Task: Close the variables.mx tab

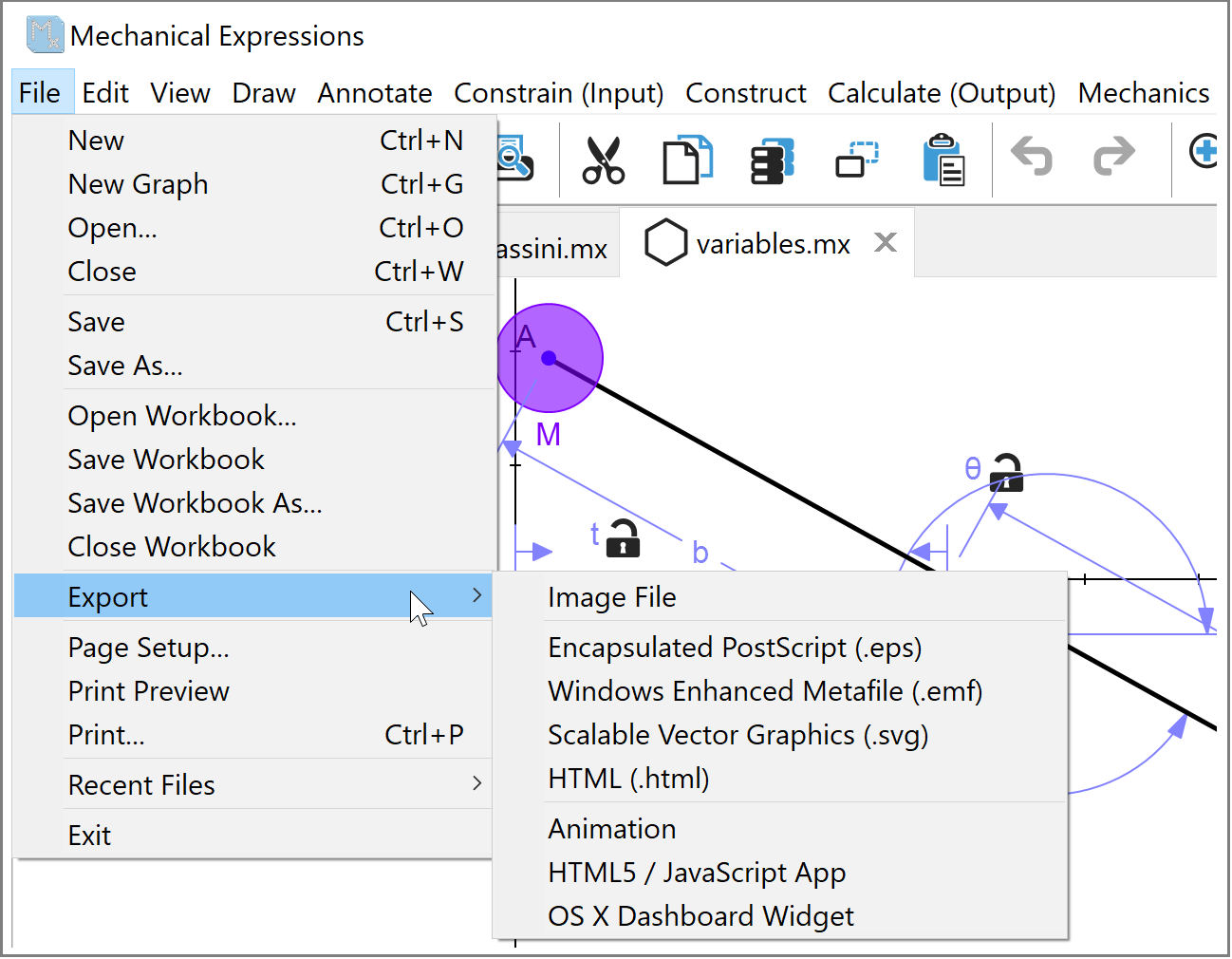Action: 886,243
